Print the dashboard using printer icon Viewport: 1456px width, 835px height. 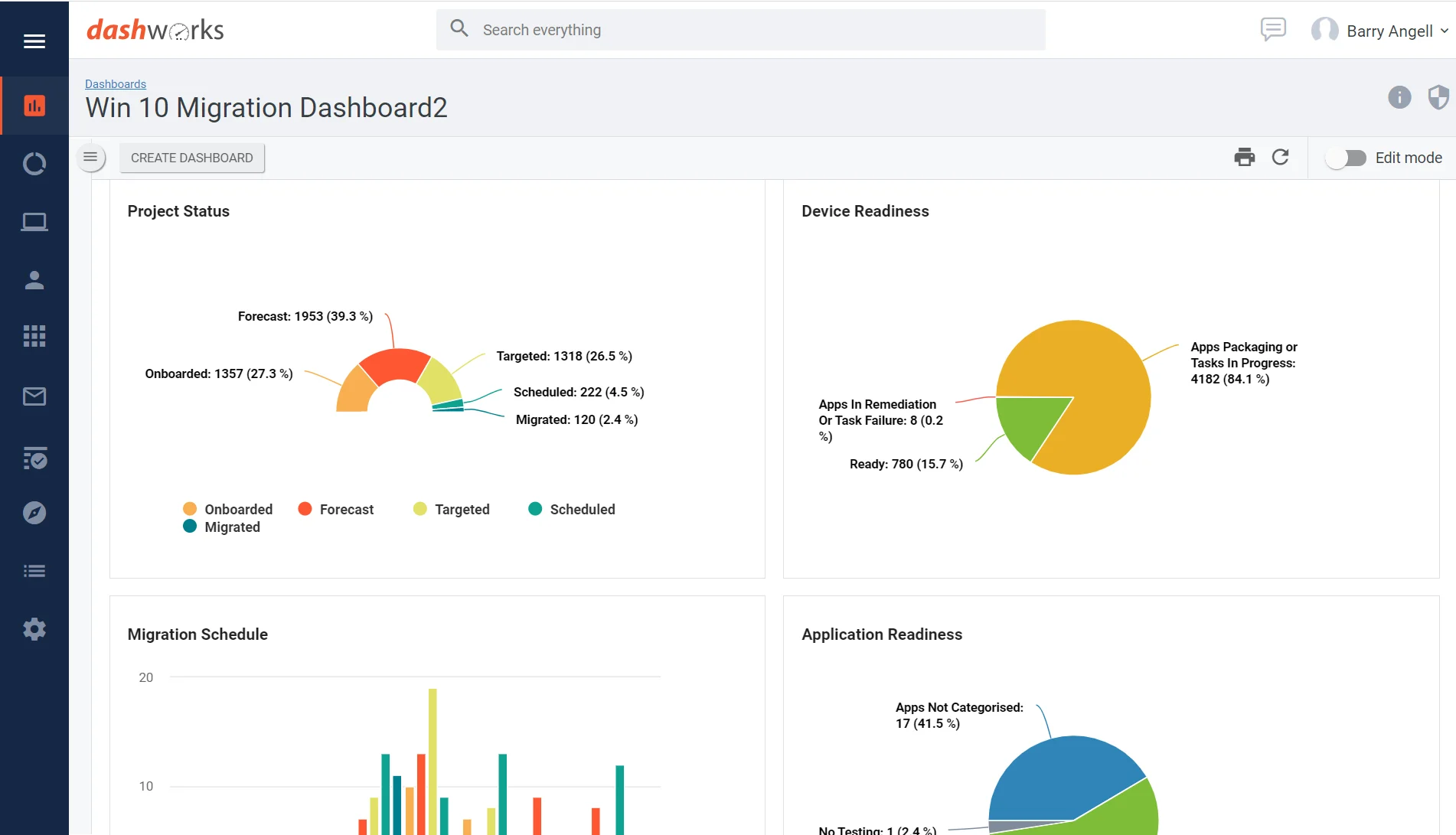tap(1245, 158)
